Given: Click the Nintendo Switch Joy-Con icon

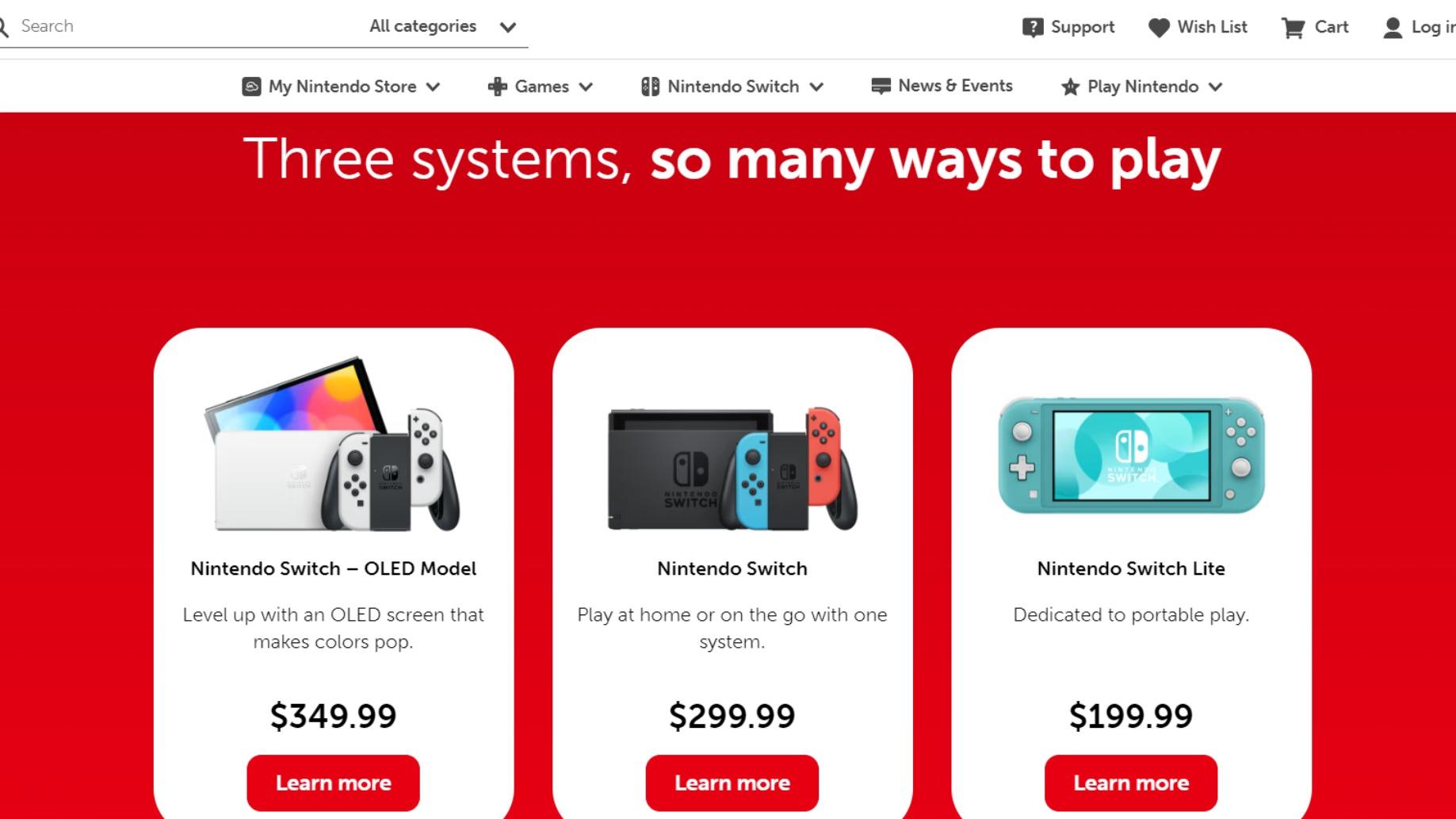Looking at the screenshot, I should point(652,86).
